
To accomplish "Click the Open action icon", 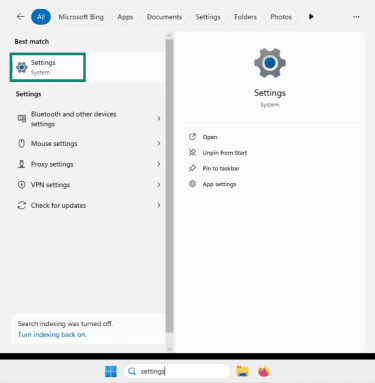I will point(192,137).
